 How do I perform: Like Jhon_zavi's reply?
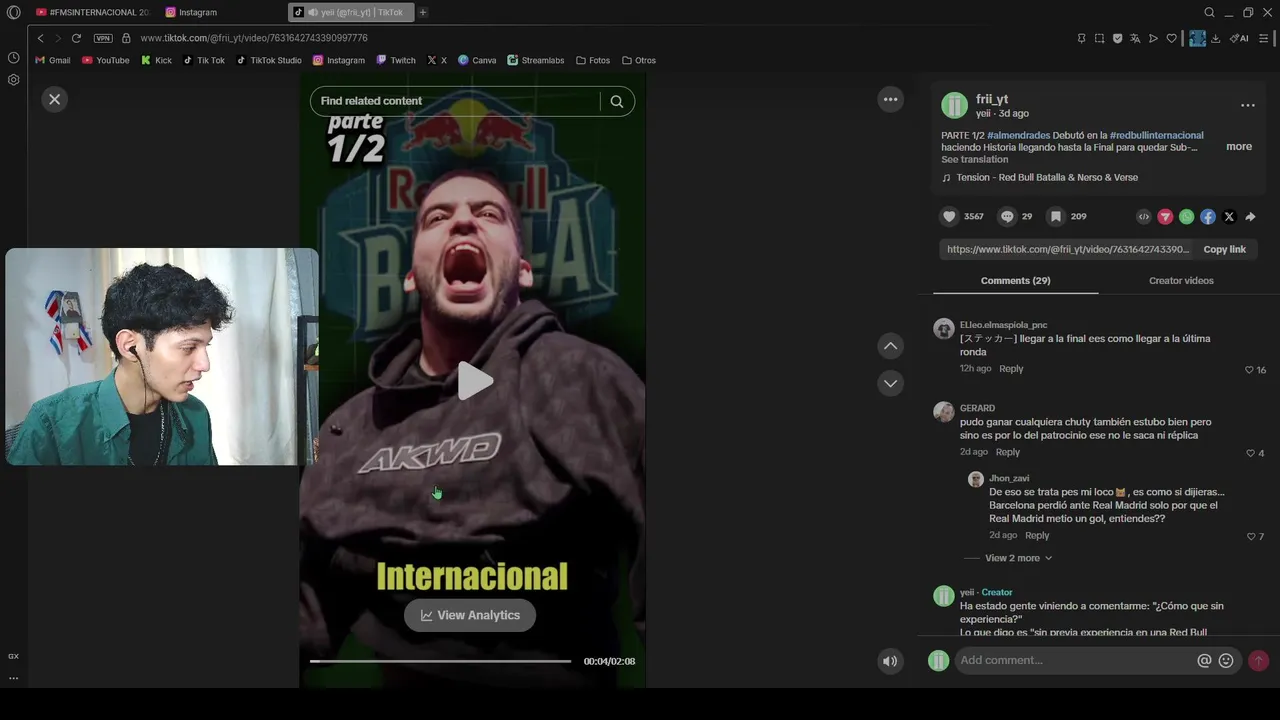(x=1250, y=537)
